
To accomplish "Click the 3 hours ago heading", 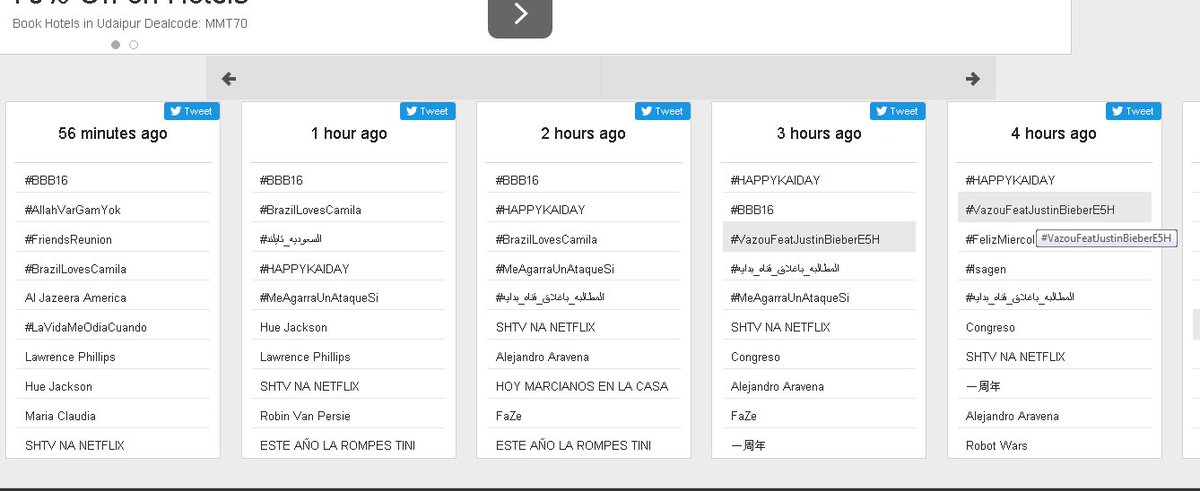I will point(819,134).
